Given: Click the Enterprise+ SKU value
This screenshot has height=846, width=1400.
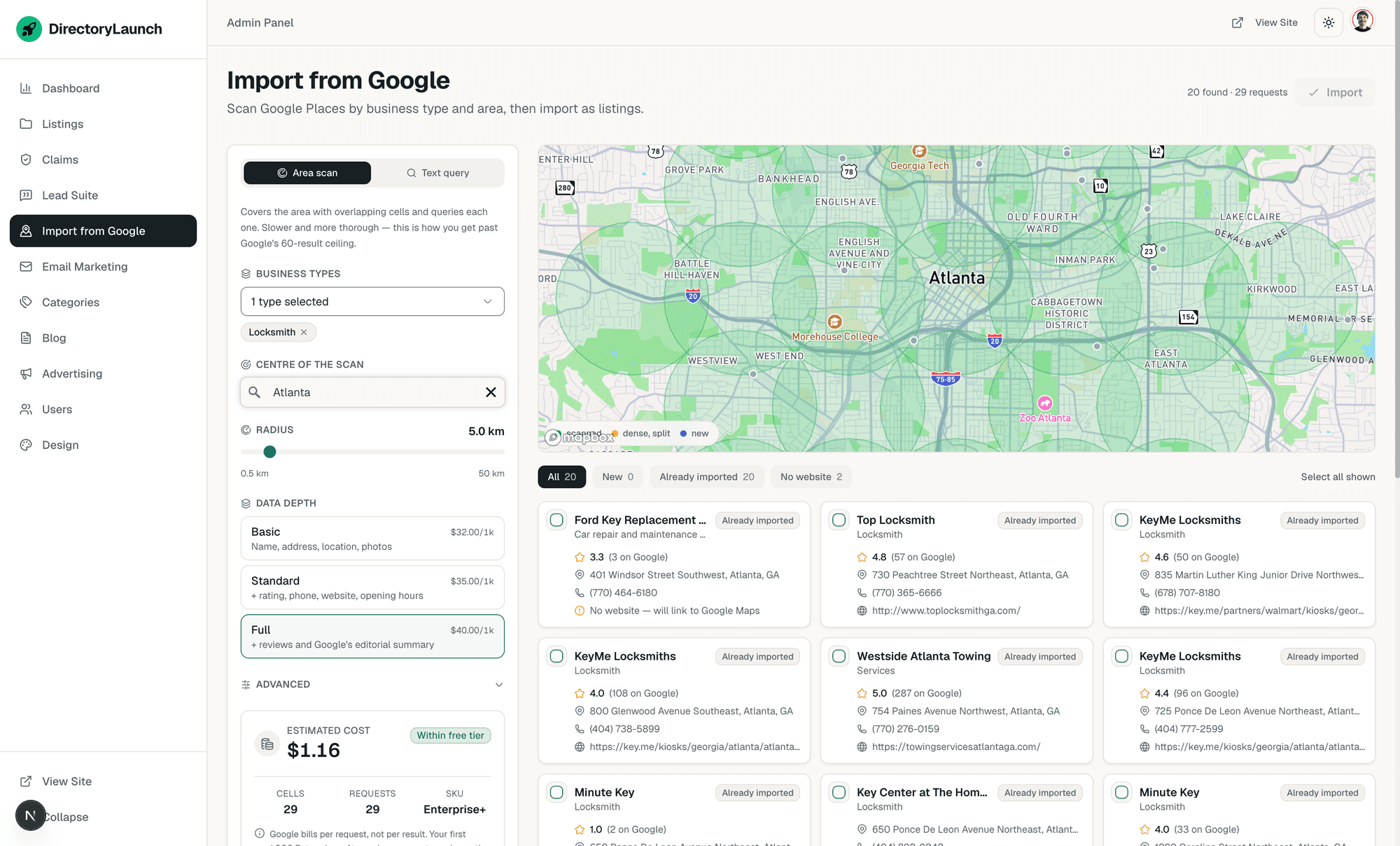Looking at the screenshot, I should [x=454, y=810].
